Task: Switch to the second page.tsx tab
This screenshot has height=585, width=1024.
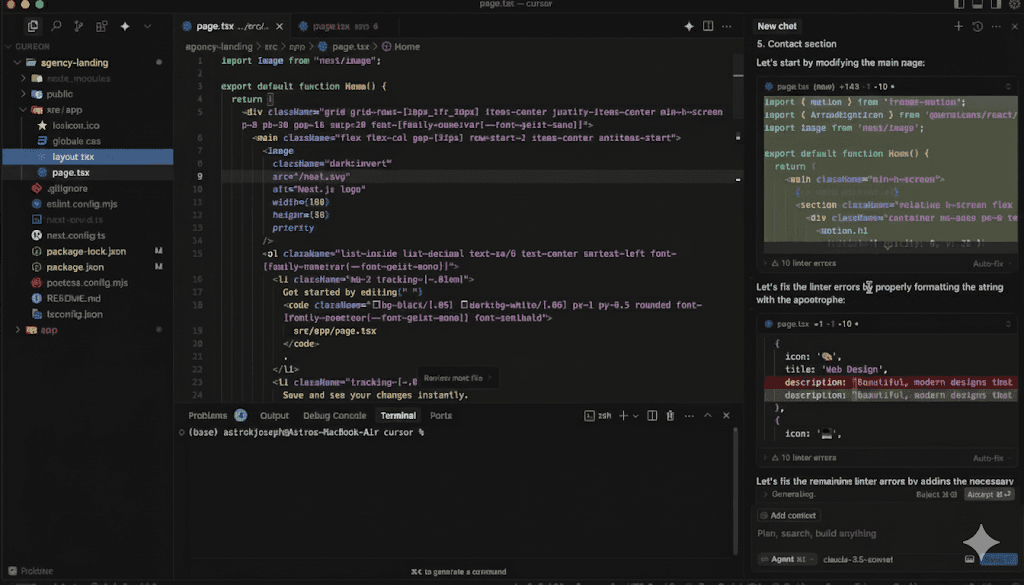Action: [x=338, y=26]
